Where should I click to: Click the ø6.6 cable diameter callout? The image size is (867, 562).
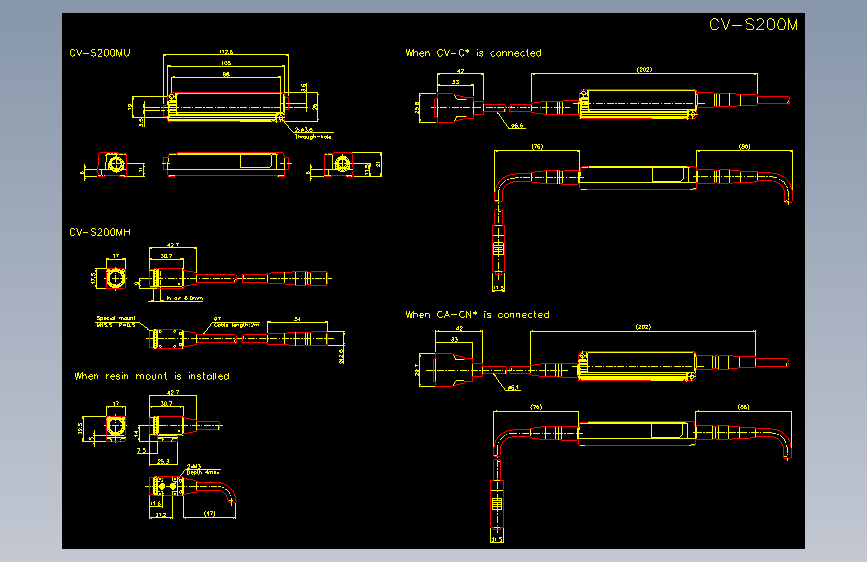[x=518, y=126]
